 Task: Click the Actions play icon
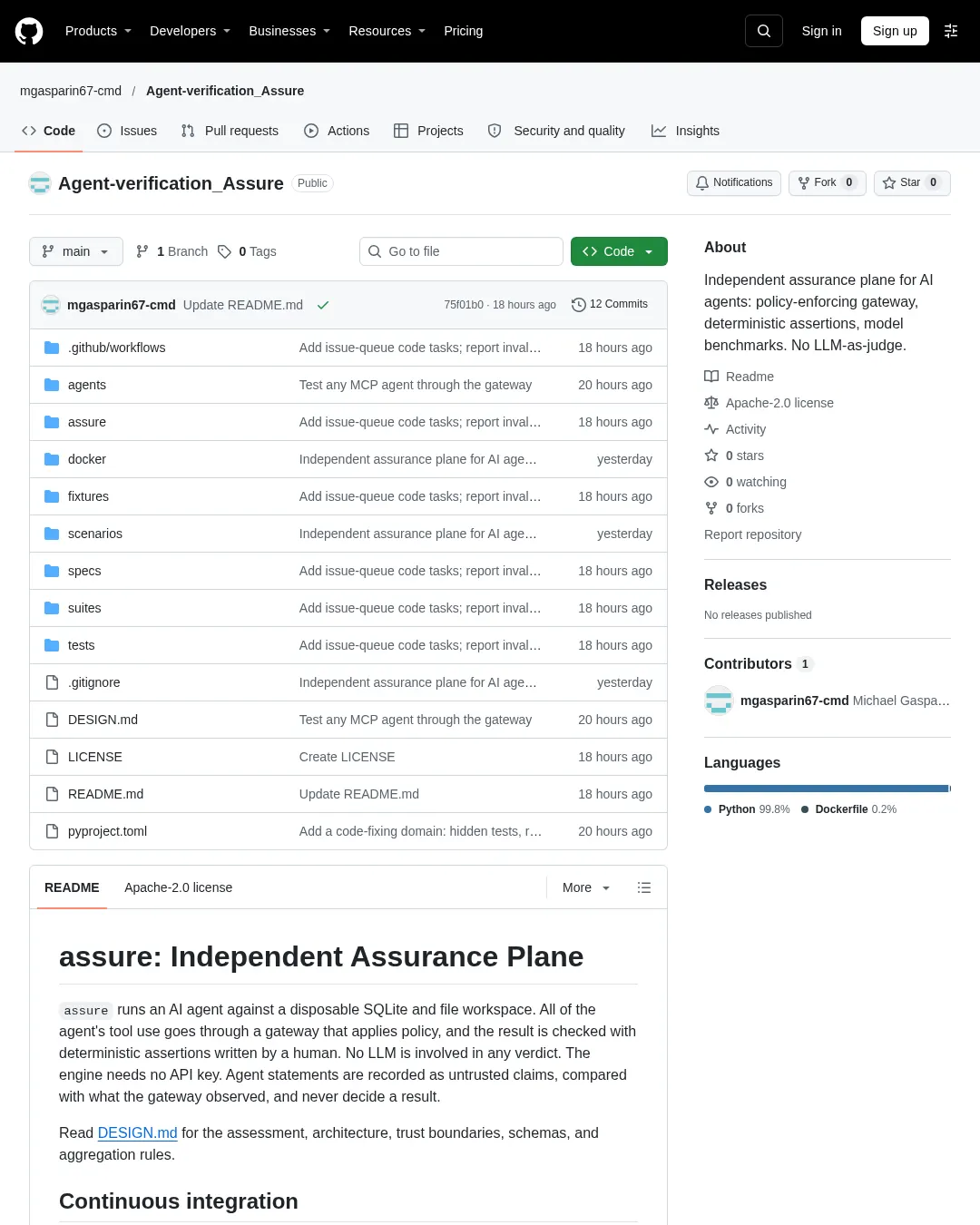pyautogui.click(x=311, y=131)
